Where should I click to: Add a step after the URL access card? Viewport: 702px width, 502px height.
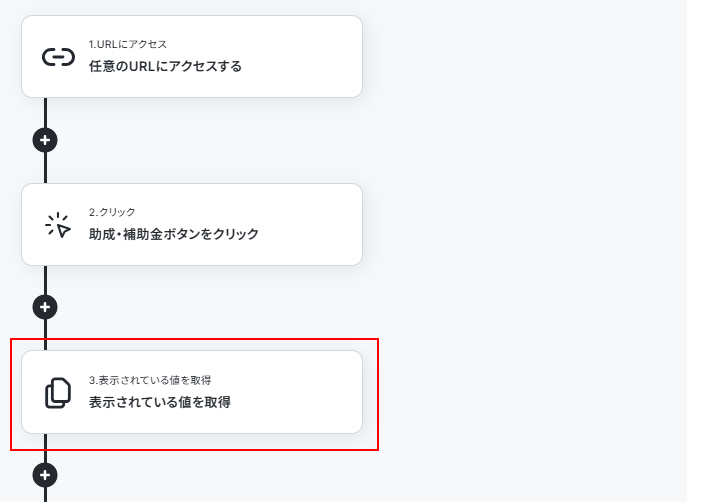tap(45, 140)
